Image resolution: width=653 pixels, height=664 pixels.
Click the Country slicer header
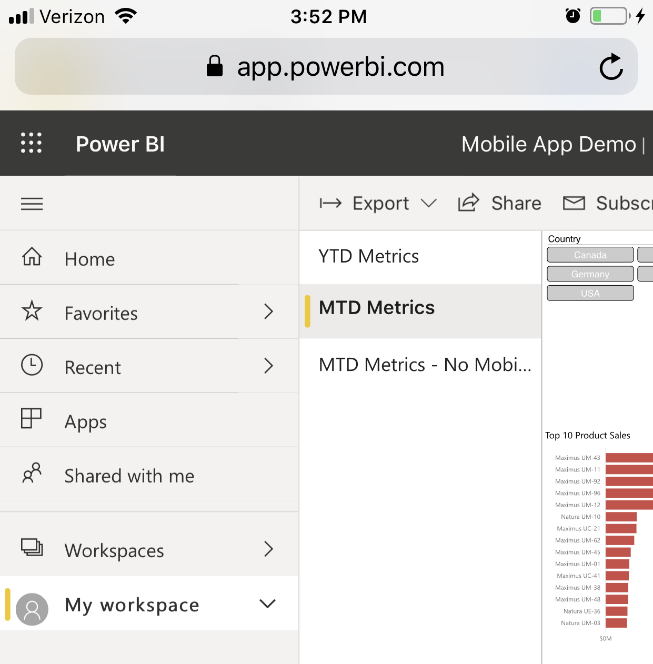[564, 239]
